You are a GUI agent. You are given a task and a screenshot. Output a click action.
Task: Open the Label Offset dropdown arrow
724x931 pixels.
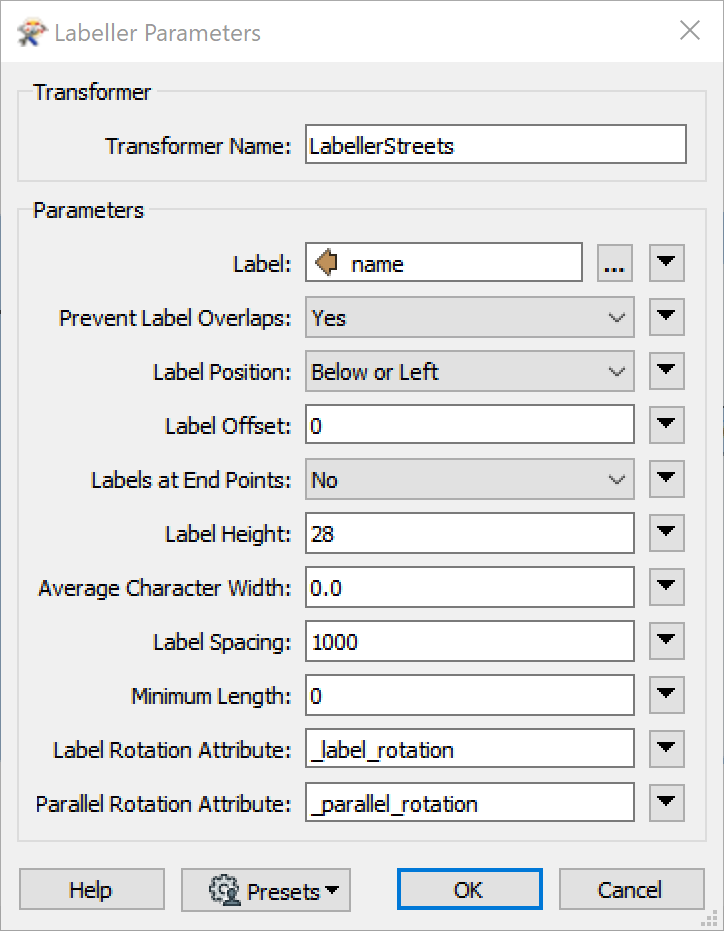click(666, 424)
